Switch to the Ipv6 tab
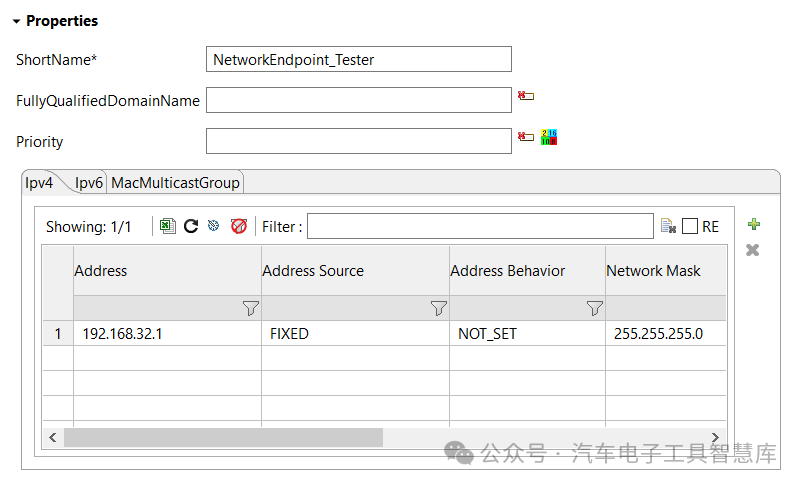802x485 pixels. point(88,183)
